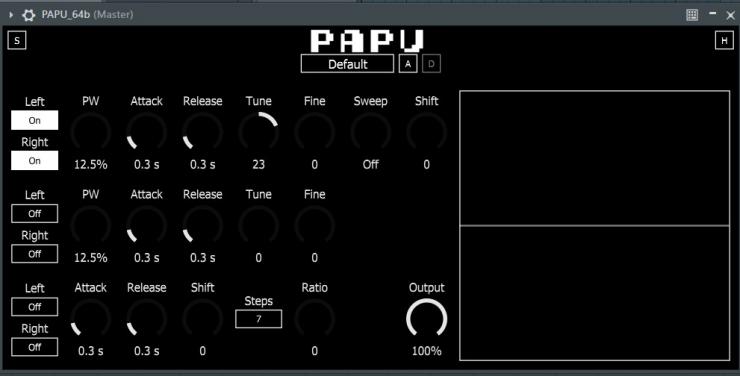Image resolution: width=740 pixels, height=376 pixels.
Task: Click the H button at top-right
Action: pyautogui.click(x=724, y=41)
